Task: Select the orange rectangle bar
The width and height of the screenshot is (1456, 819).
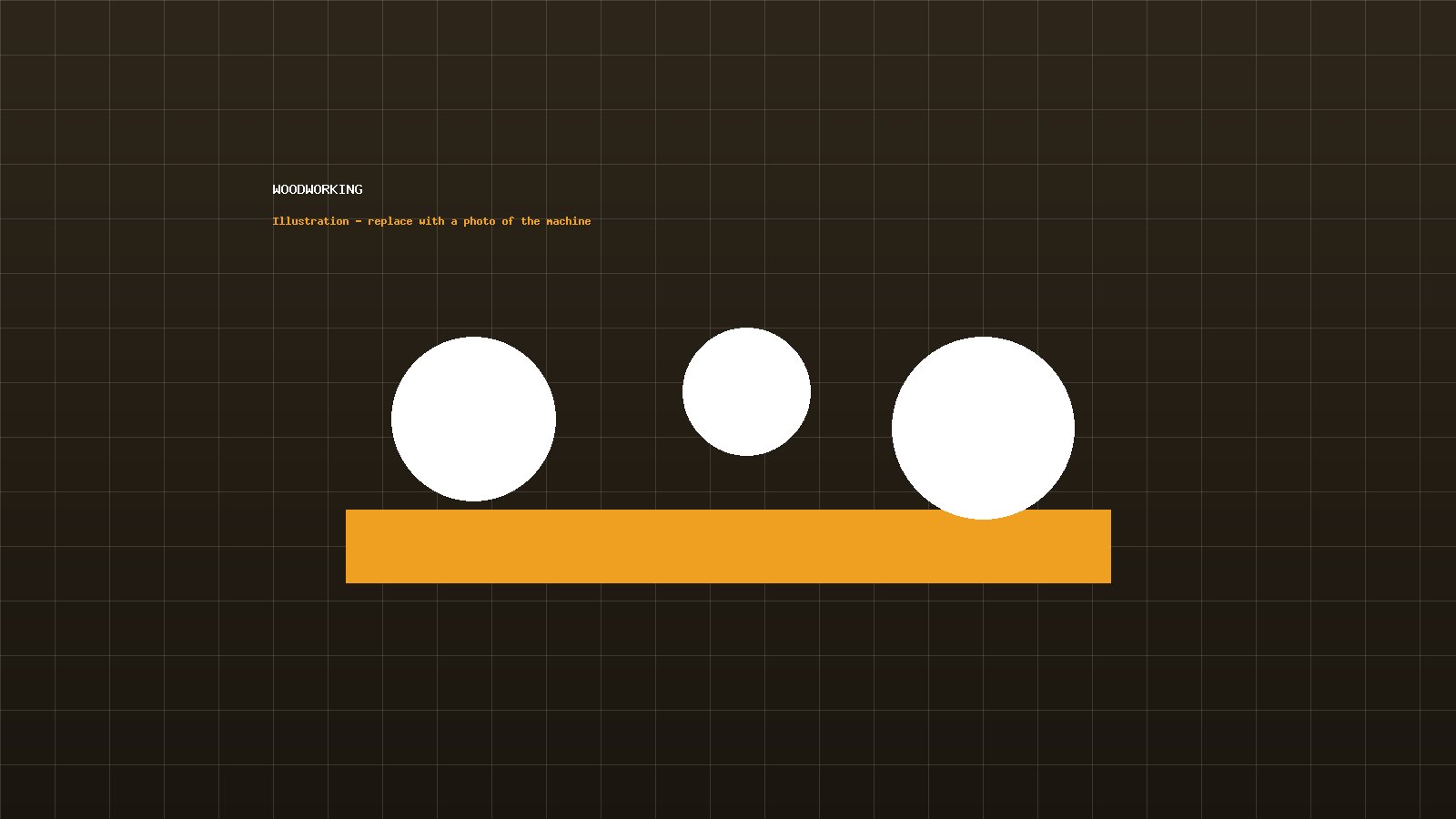Action: tap(728, 546)
